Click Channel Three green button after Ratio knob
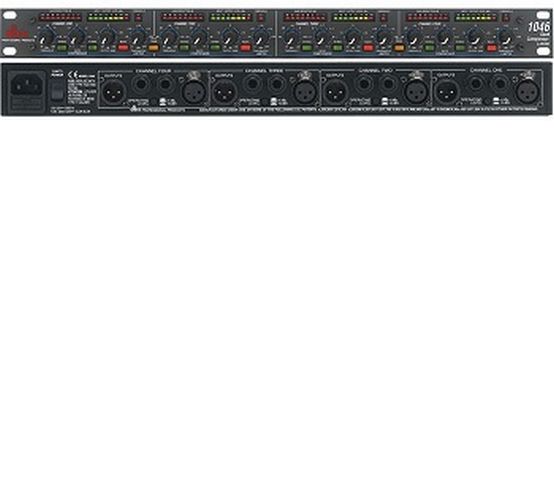 [x=337, y=47]
